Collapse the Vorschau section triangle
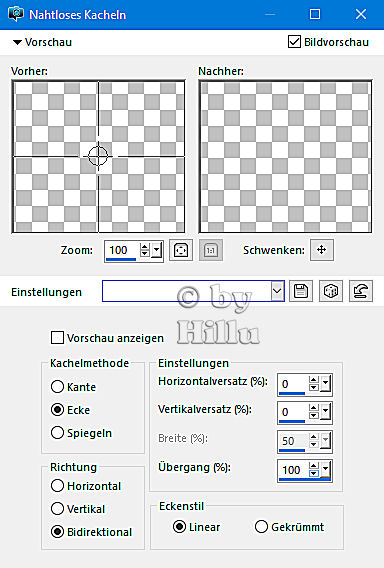 point(17,42)
